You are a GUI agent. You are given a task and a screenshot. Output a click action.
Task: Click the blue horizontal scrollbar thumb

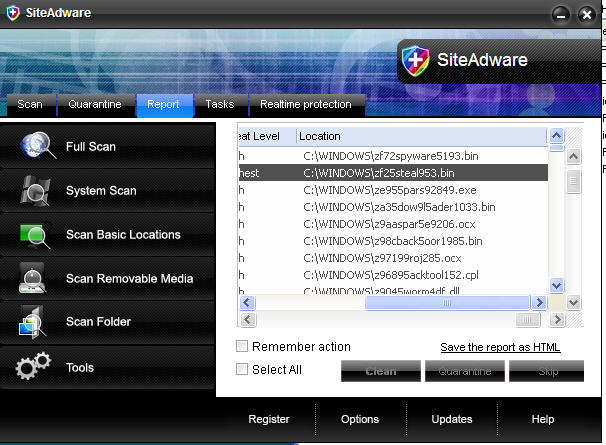[x=447, y=302]
